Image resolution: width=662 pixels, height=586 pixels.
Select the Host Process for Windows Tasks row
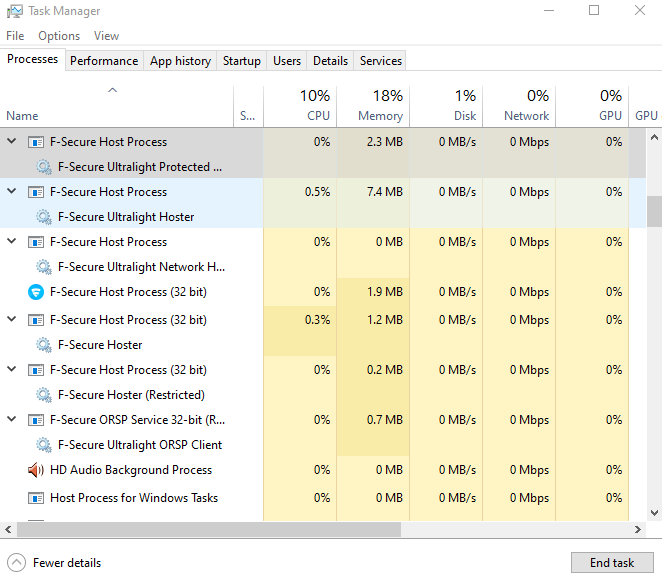[133, 498]
